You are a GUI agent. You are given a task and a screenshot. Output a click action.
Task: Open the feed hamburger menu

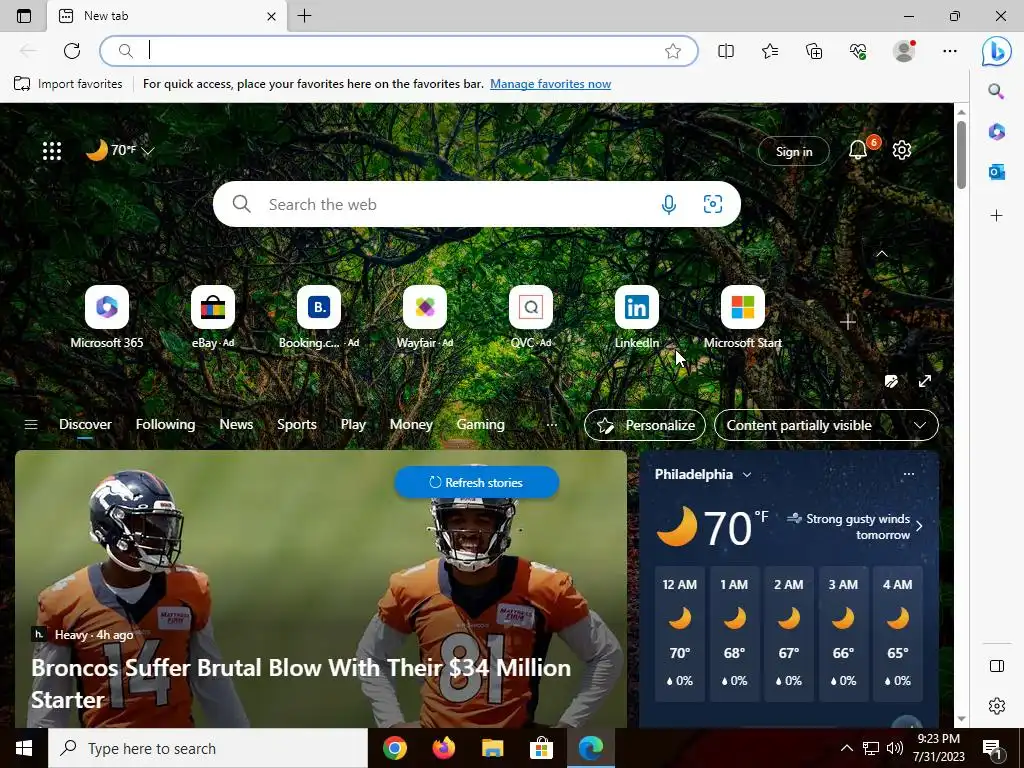(31, 424)
